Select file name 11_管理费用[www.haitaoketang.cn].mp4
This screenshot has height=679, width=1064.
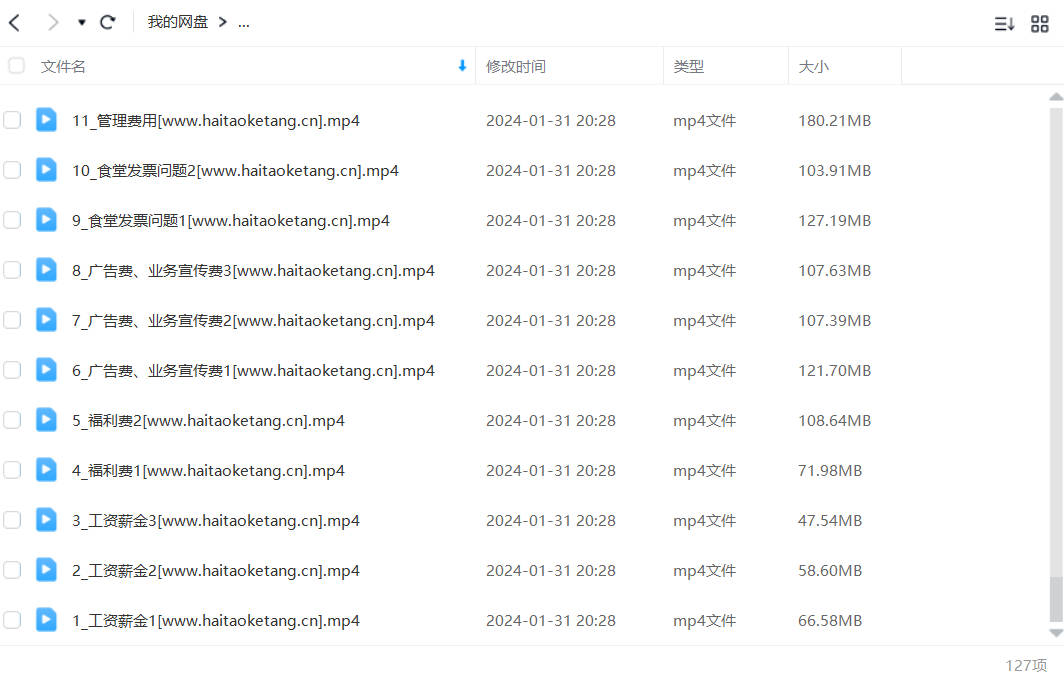[x=216, y=121]
